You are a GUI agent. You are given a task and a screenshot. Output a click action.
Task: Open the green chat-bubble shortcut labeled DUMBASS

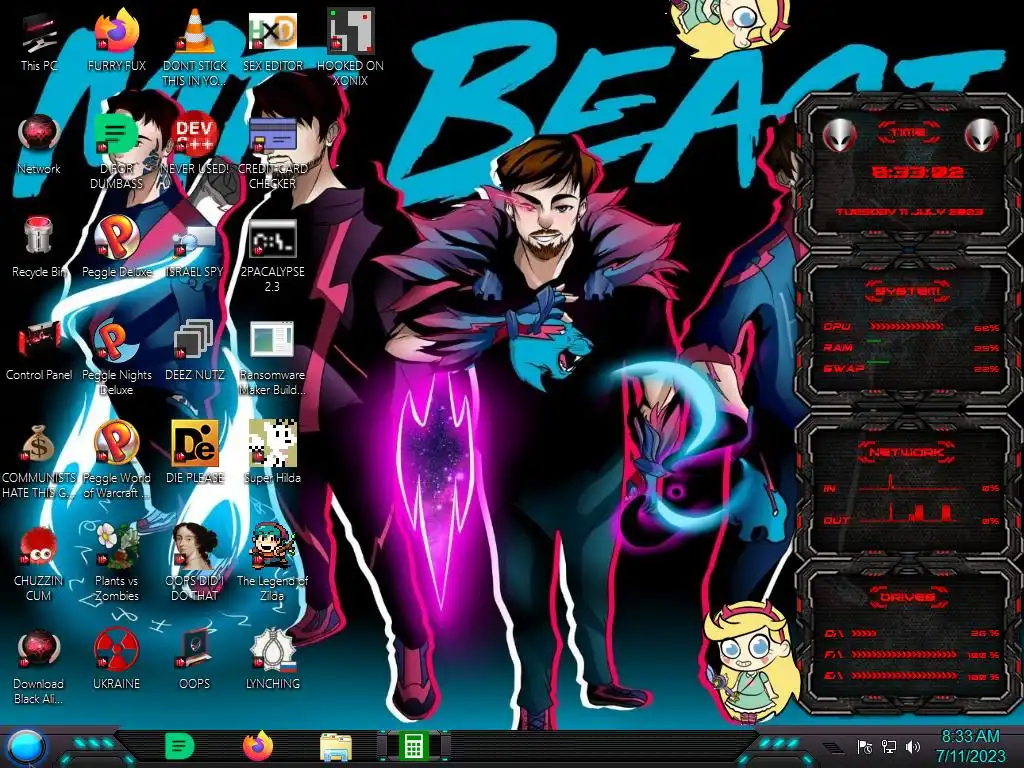[117, 152]
